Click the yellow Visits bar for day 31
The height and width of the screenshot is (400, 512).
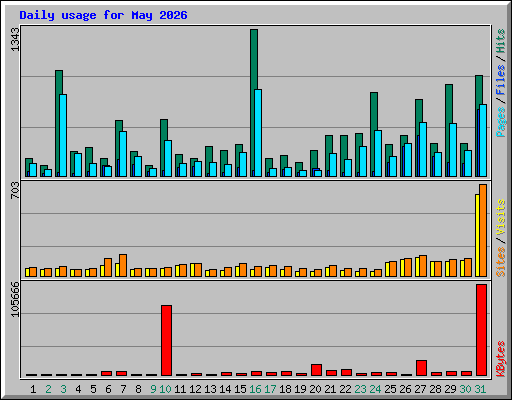(x=477, y=235)
